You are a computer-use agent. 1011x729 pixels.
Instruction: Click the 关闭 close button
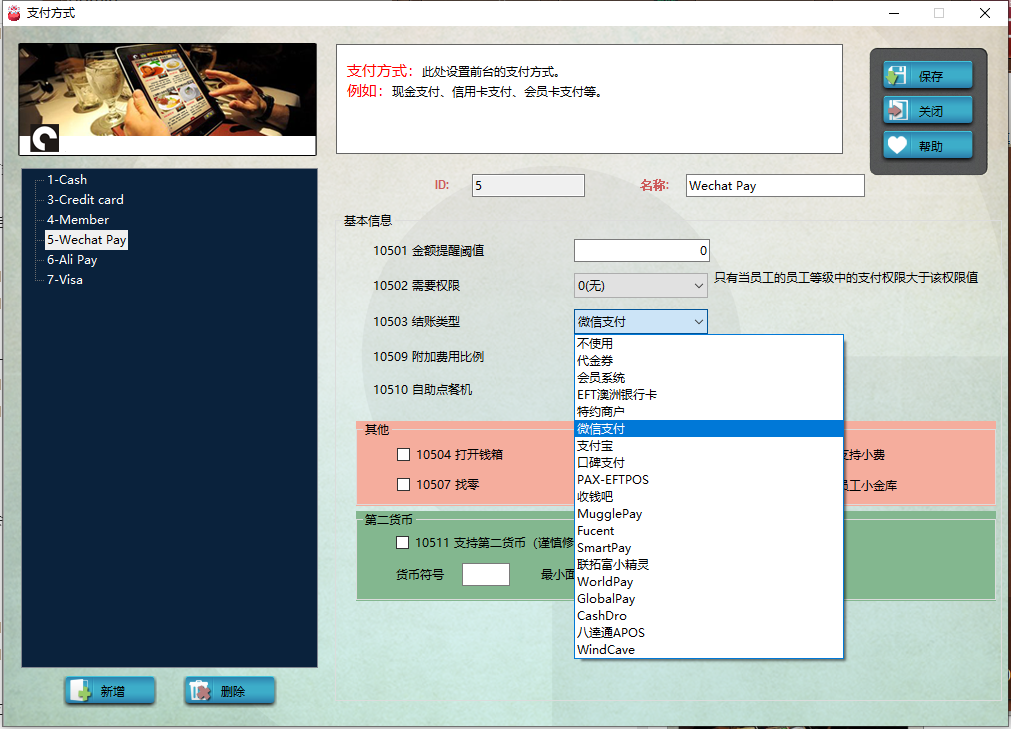[927, 111]
